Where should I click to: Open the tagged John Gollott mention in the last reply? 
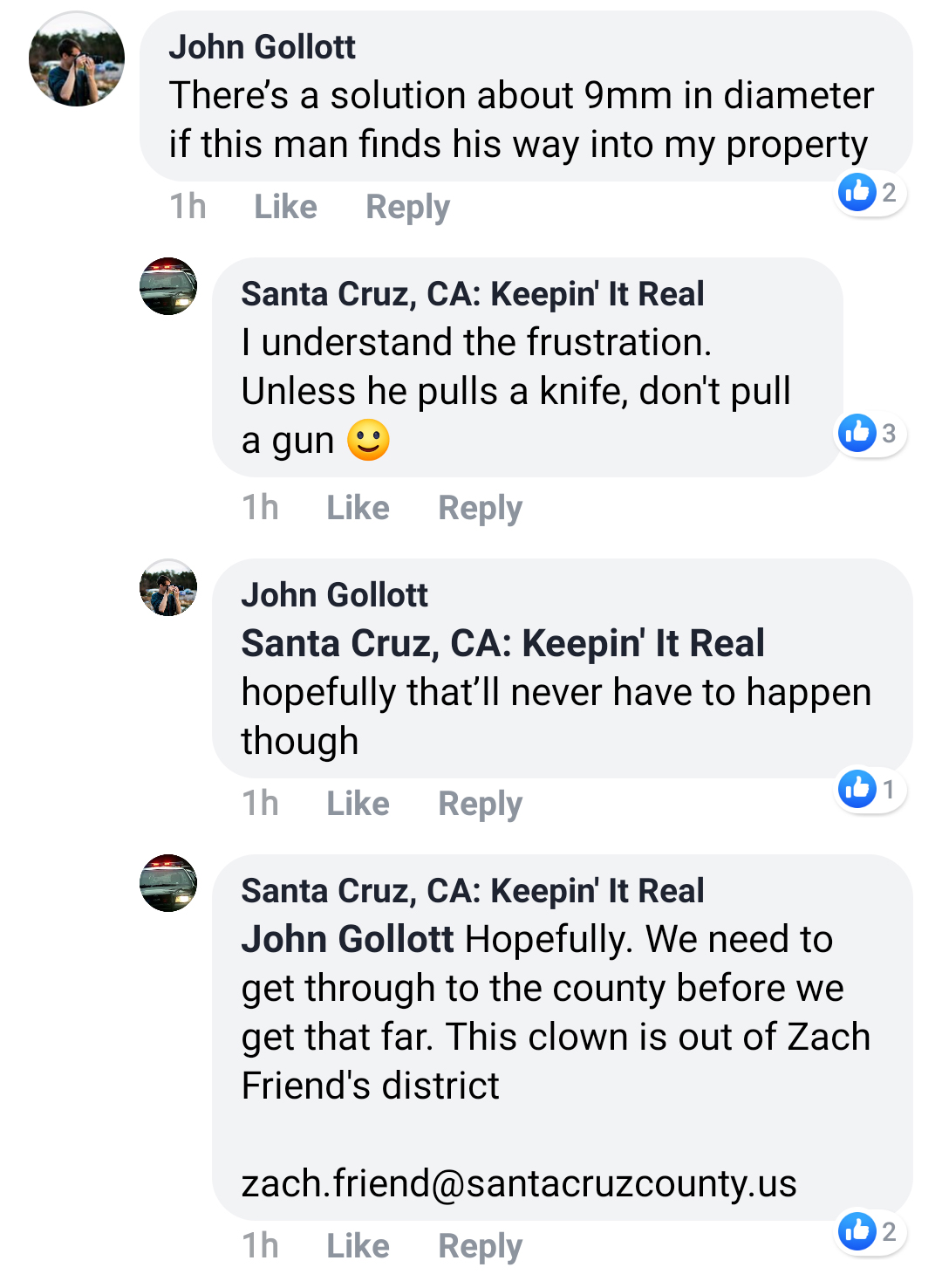point(347,940)
